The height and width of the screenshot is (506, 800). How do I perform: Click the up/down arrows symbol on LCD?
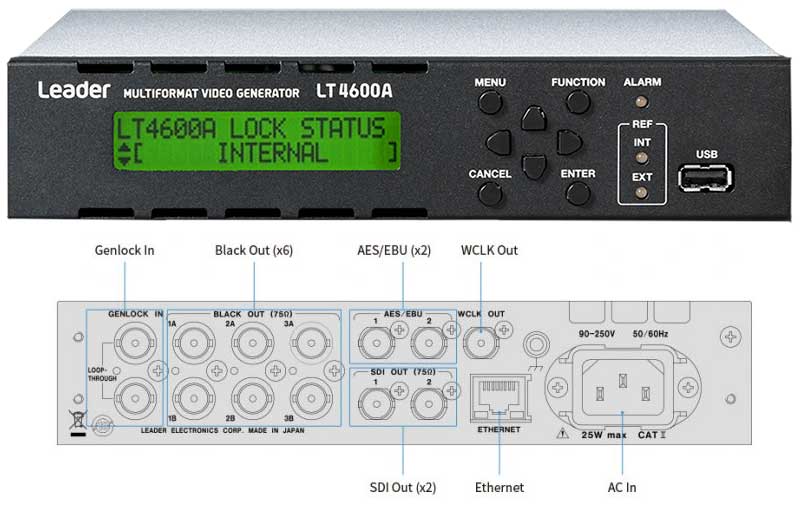point(124,155)
